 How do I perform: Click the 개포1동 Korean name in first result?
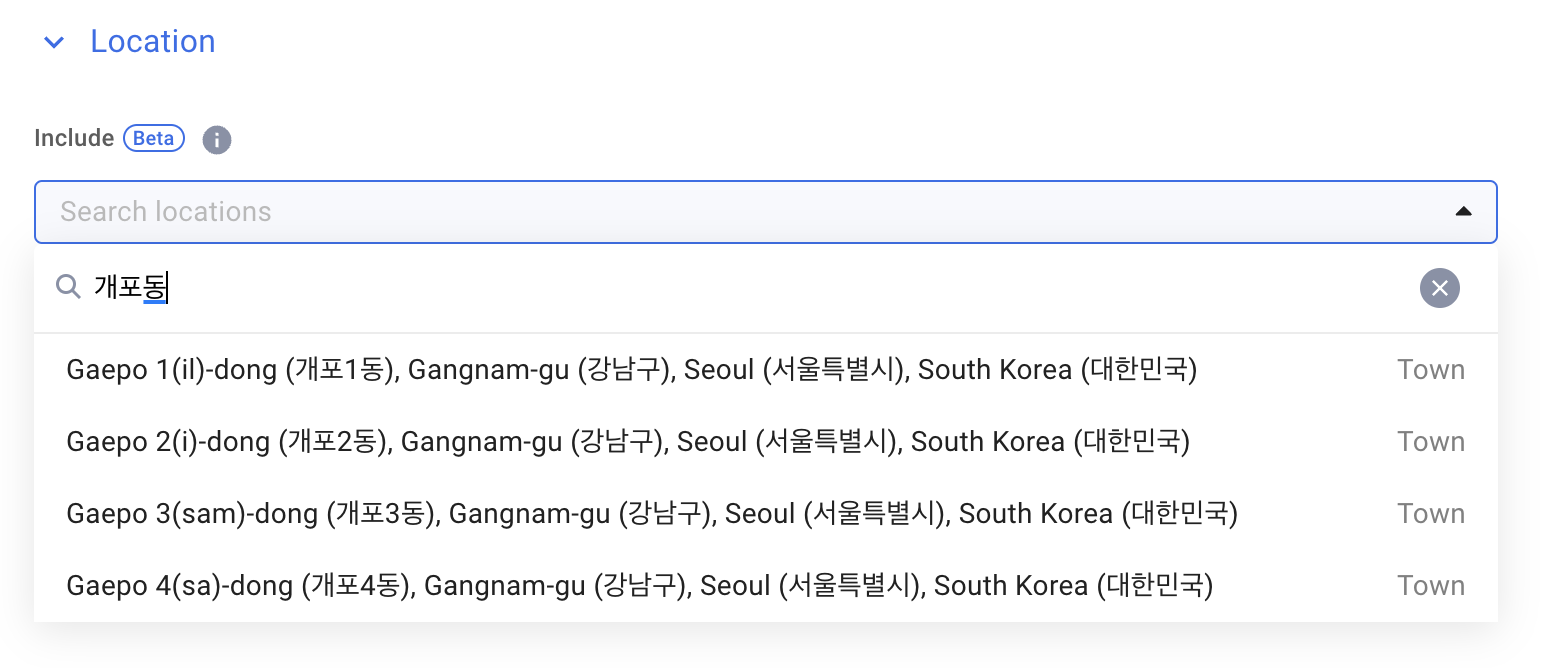343,370
